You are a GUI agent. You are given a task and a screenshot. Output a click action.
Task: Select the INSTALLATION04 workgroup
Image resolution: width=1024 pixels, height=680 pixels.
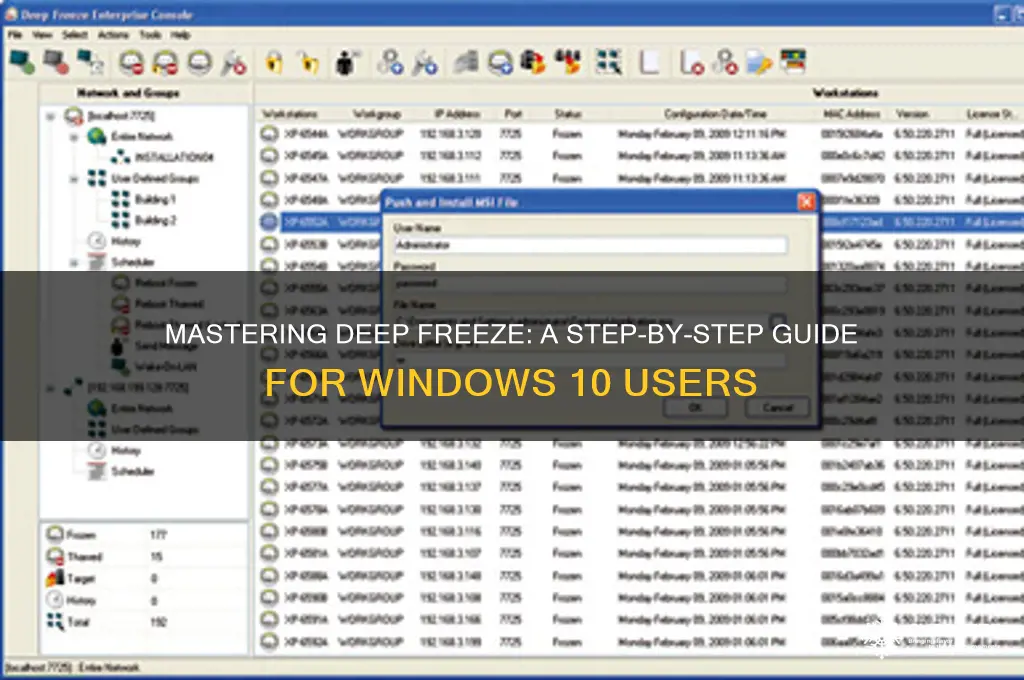[x=174, y=157]
